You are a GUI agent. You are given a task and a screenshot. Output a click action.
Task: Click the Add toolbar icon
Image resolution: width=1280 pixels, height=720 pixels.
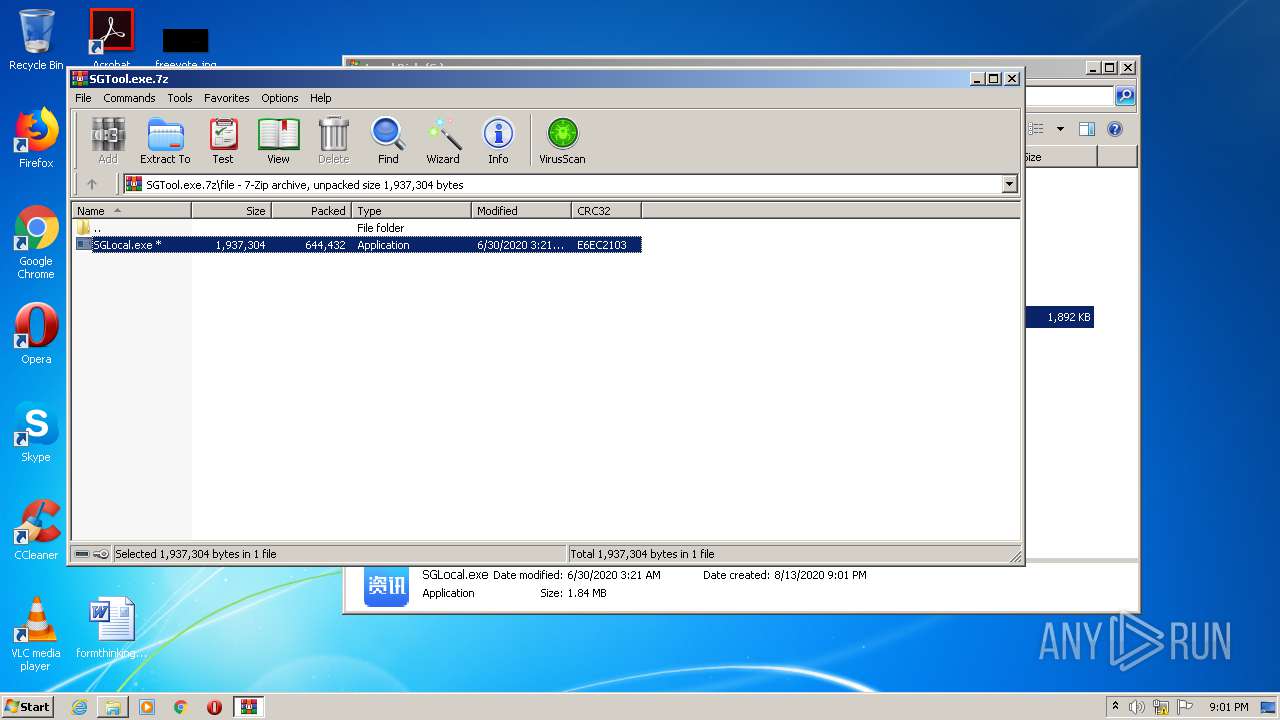coord(108,141)
